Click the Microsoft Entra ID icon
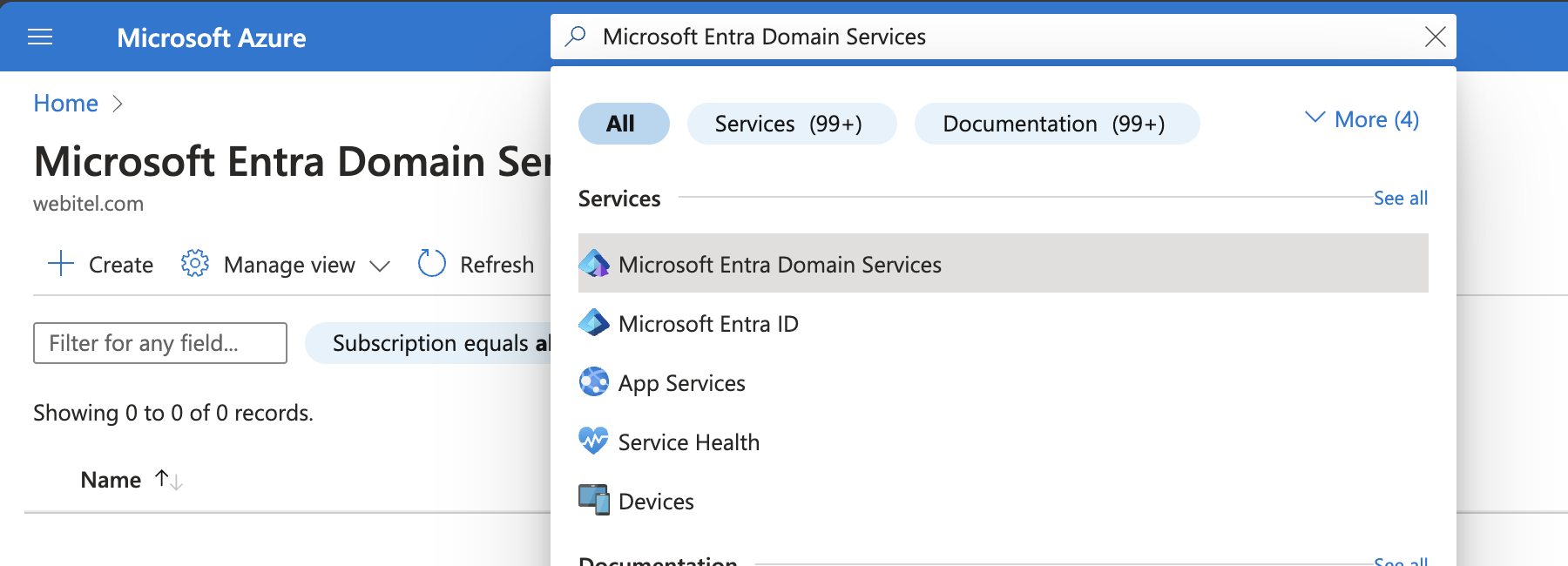 click(594, 323)
